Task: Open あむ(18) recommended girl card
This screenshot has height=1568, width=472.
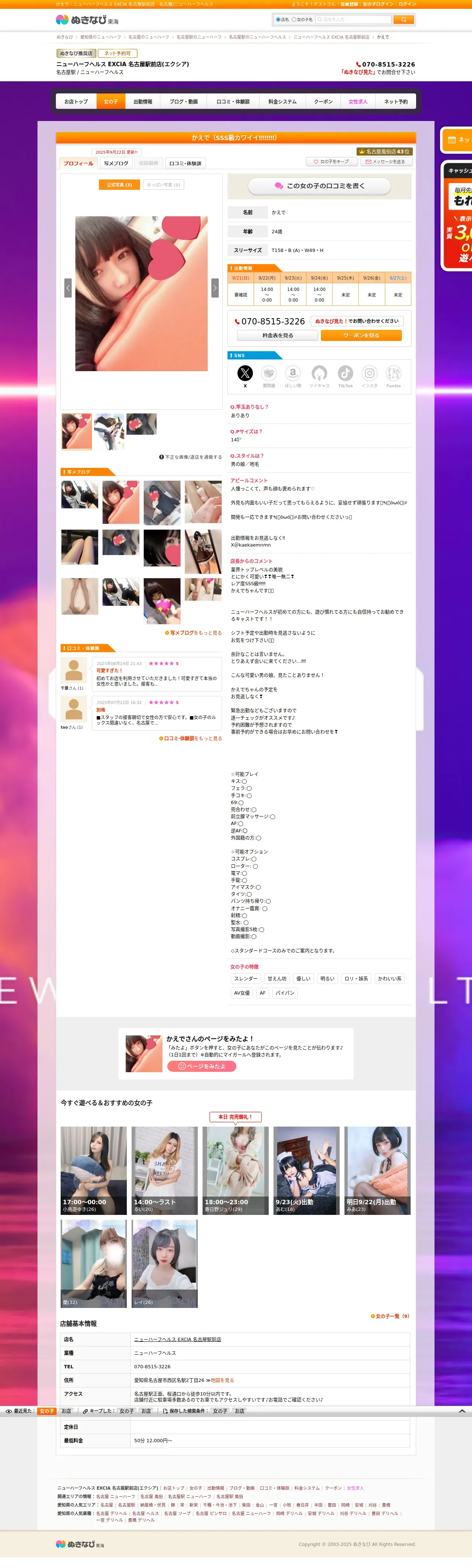Action: pyautogui.click(x=306, y=1170)
